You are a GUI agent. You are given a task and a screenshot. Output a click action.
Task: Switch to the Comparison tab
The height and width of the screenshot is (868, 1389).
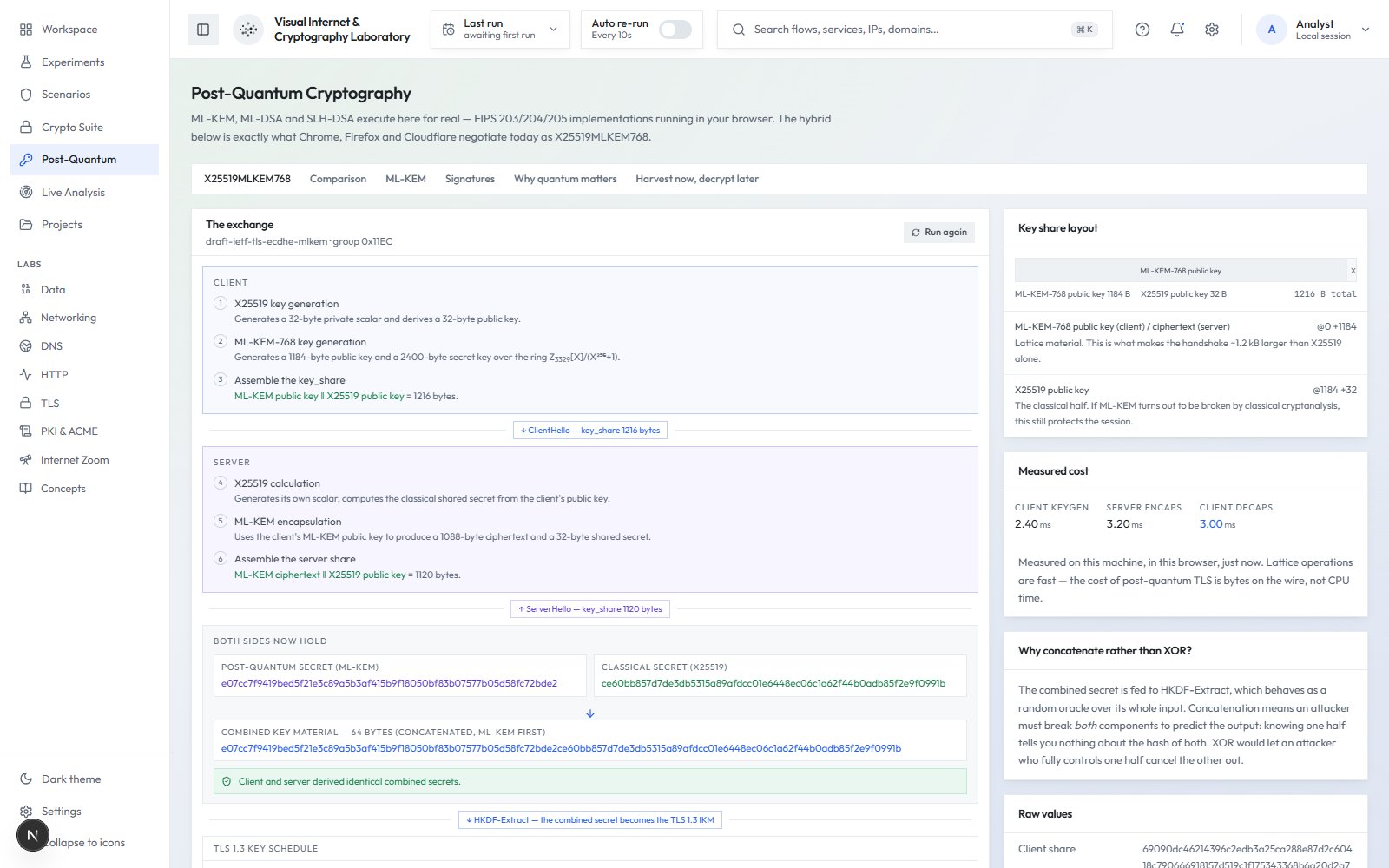point(338,179)
